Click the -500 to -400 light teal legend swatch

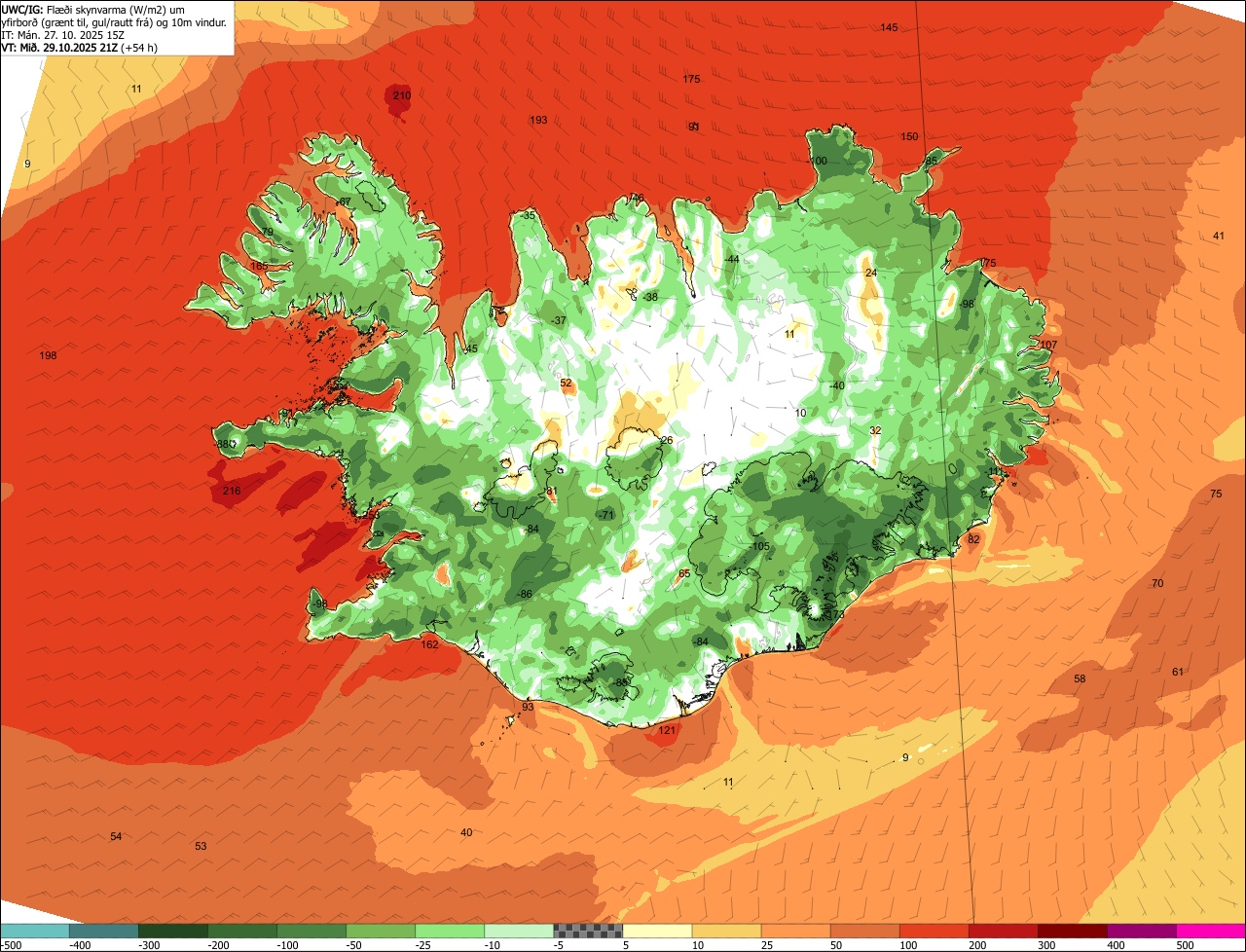click(35, 931)
